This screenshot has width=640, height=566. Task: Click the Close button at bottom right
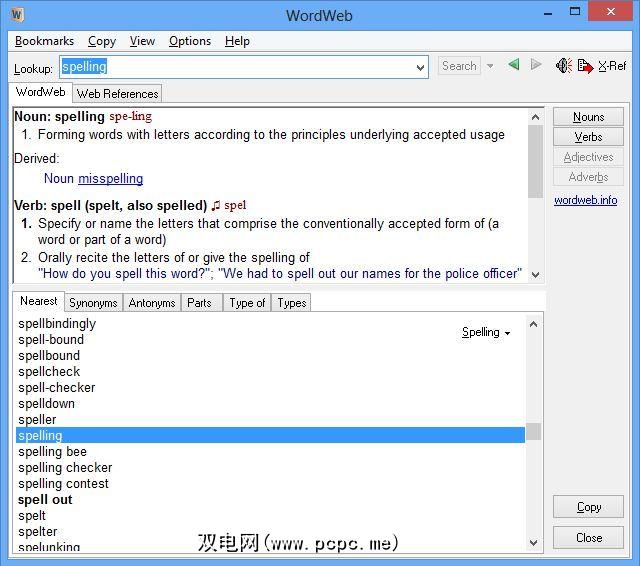coord(588,537)
